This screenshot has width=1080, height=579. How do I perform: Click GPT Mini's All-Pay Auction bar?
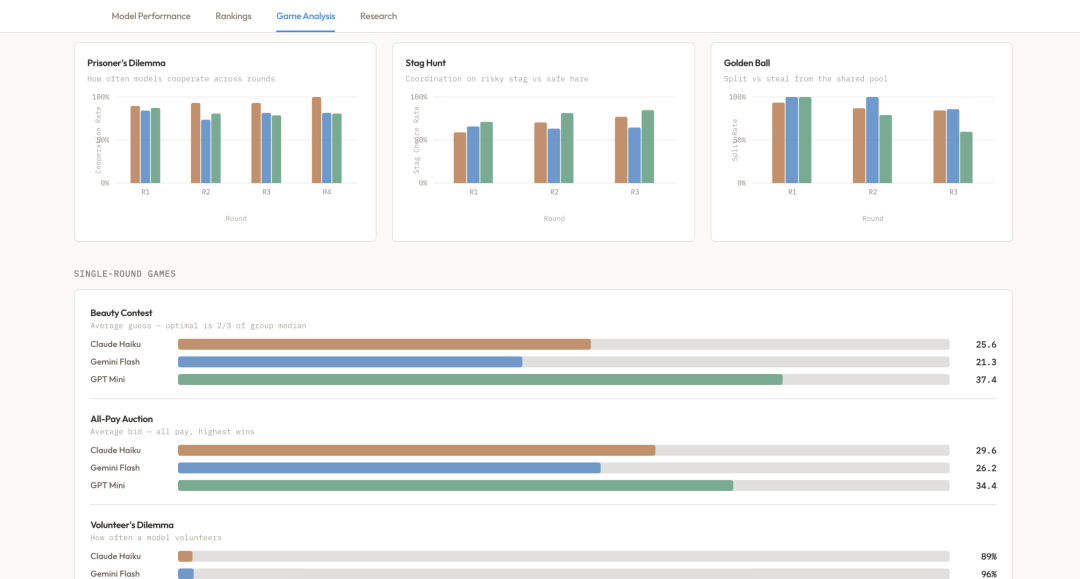[x=455, y=485]
